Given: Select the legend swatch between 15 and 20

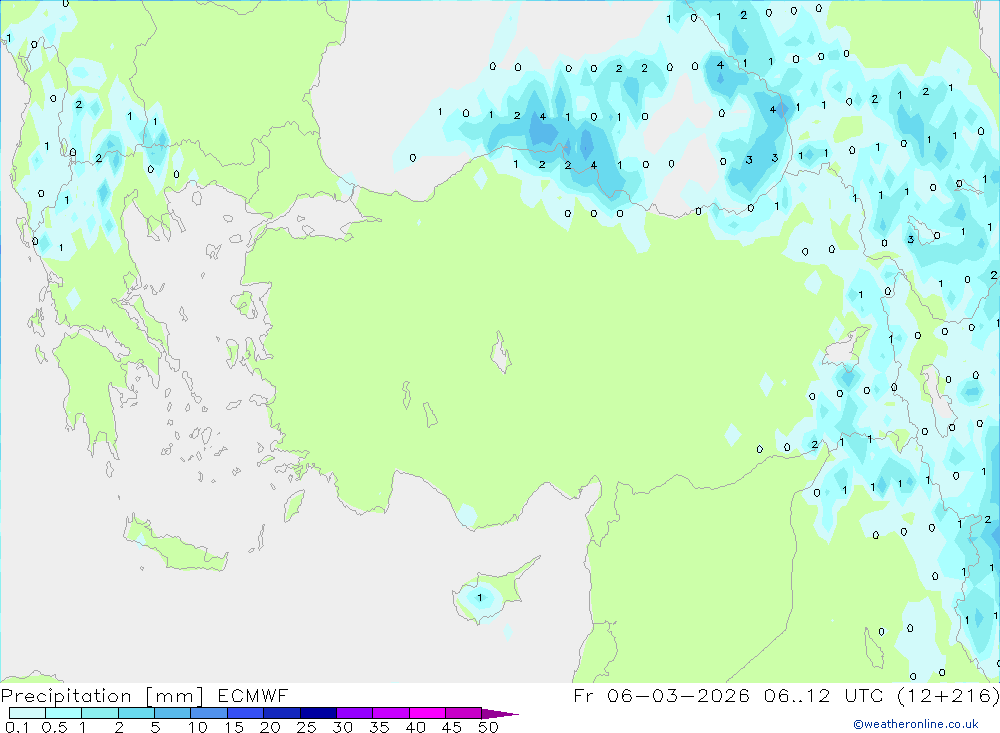Looking at the screenshot, I should click(246, 713).
